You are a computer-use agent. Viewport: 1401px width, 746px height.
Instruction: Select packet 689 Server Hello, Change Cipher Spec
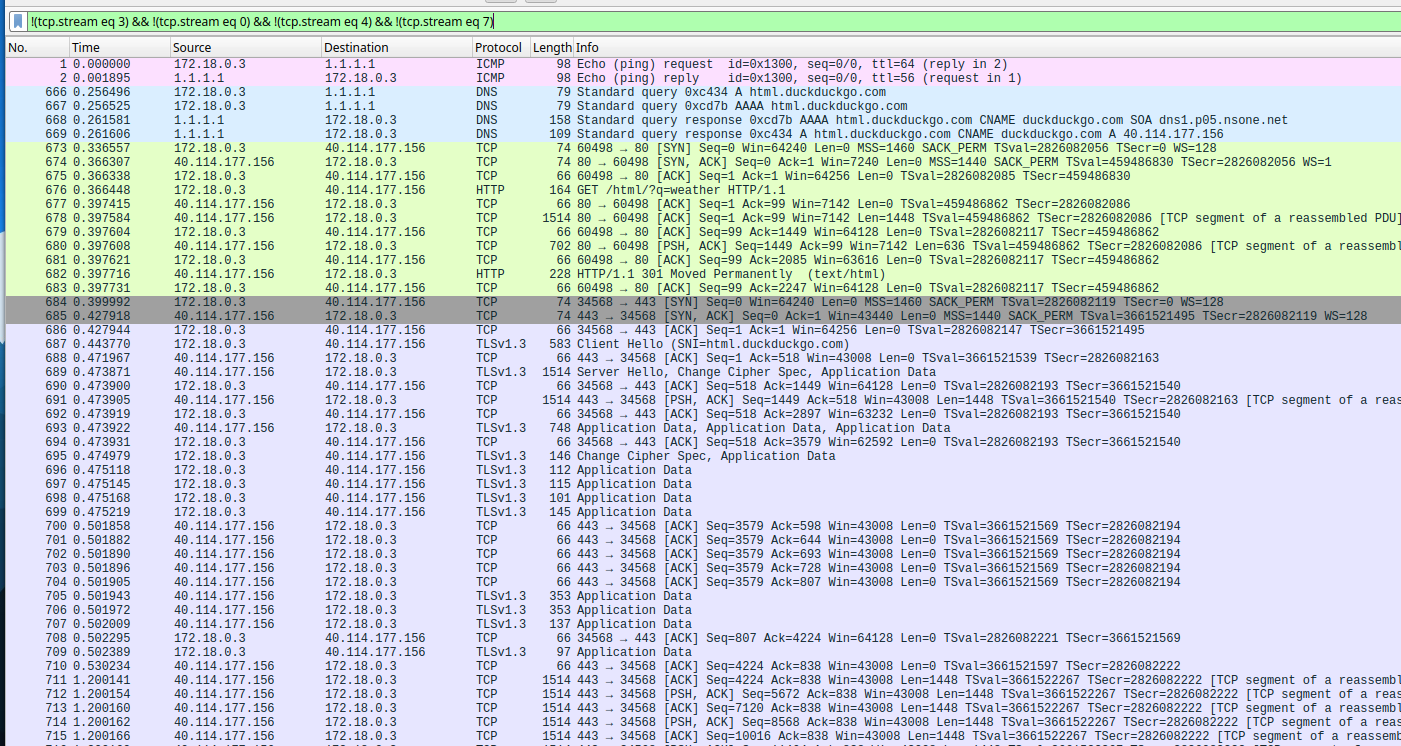coord(703,372)
